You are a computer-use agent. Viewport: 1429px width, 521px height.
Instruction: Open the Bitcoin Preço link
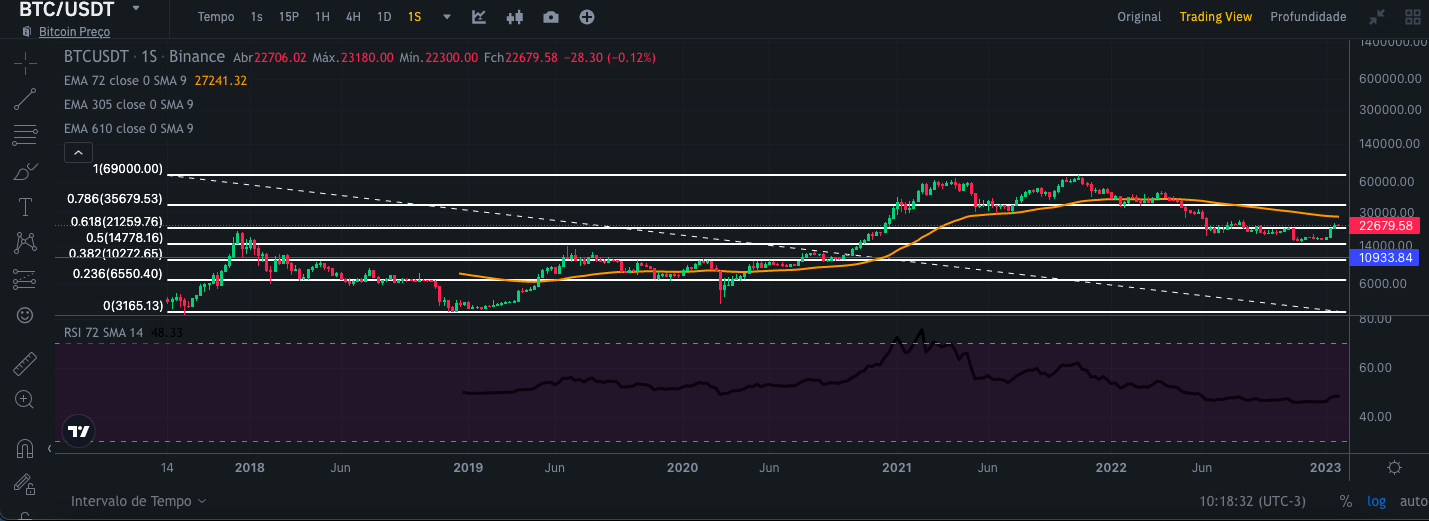(74, 32)
